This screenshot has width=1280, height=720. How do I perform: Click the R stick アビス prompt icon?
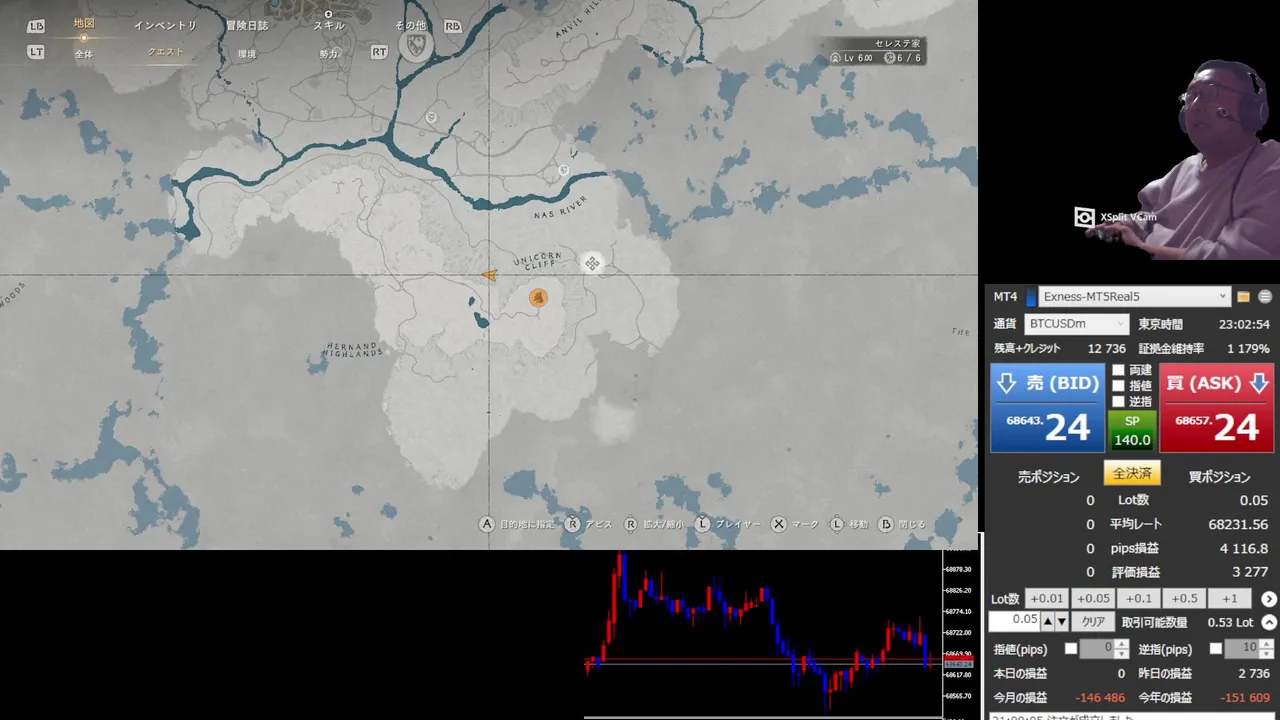click(x=573, y=524)
